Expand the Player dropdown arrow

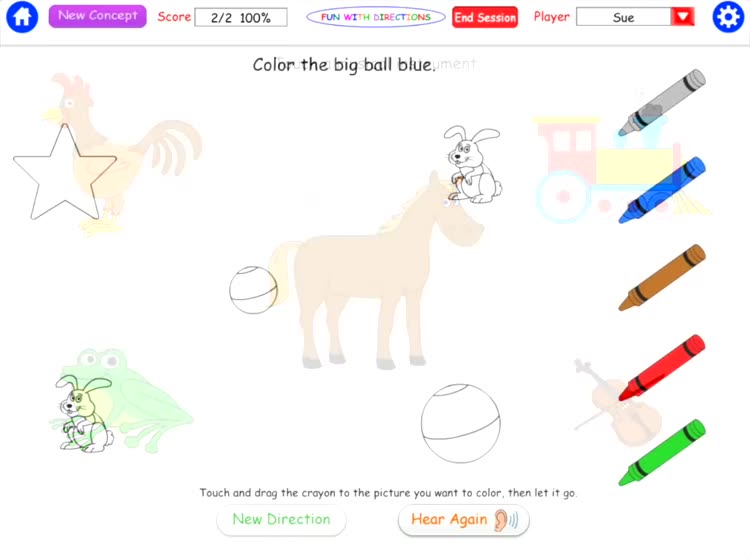click(x=683, y=17)
